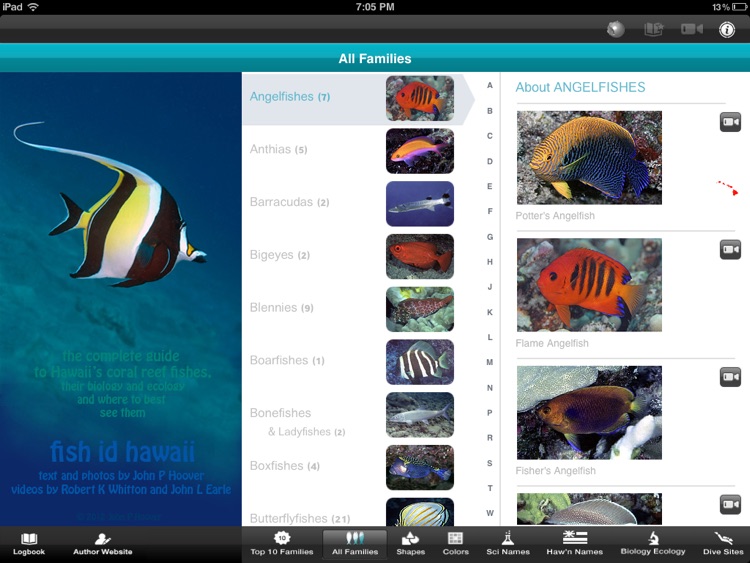Tap the Bonefishes thumbnail image
This screenshot has height=563, width=750.
(x=420, y=415)
